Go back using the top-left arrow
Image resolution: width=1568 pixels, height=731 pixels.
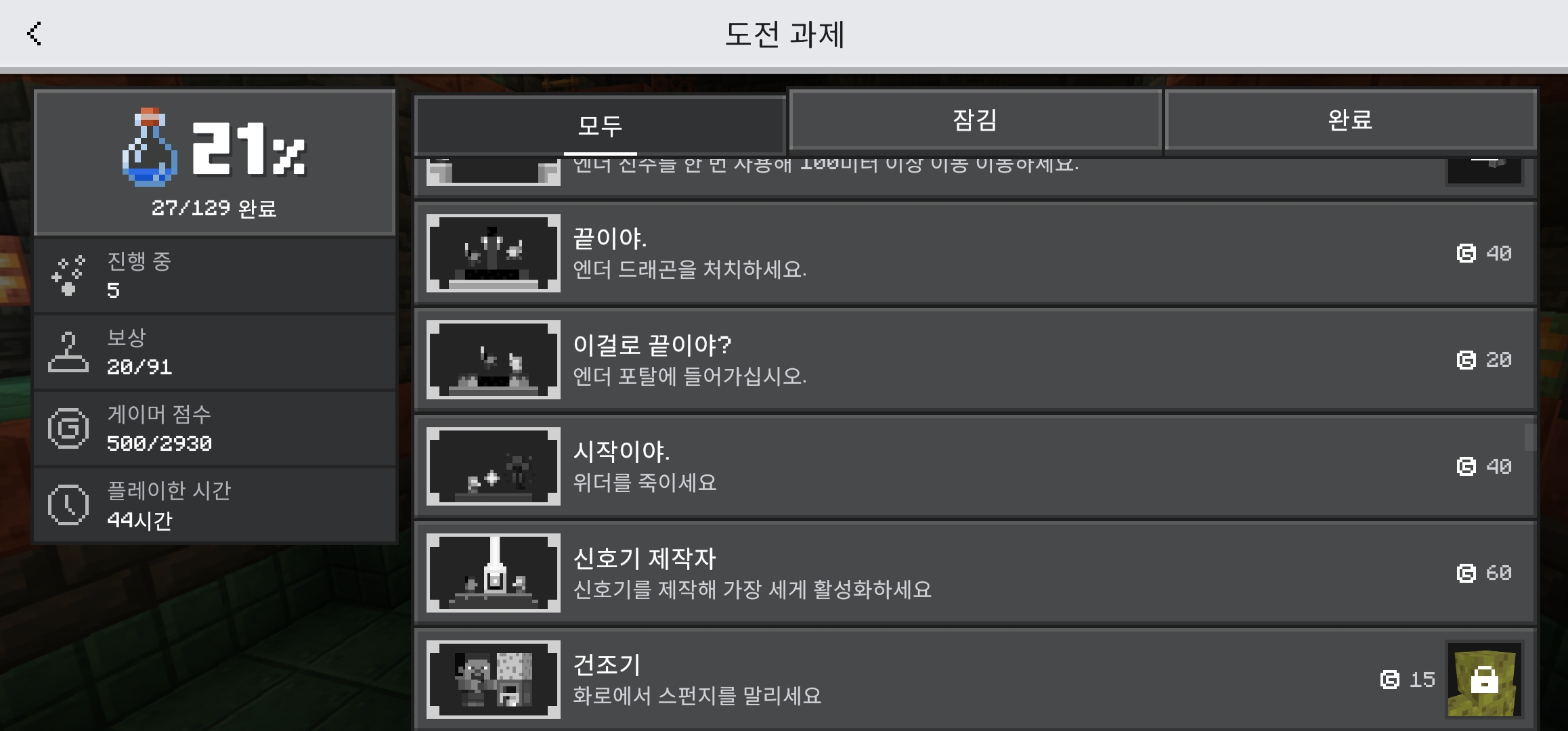point(34,33)
